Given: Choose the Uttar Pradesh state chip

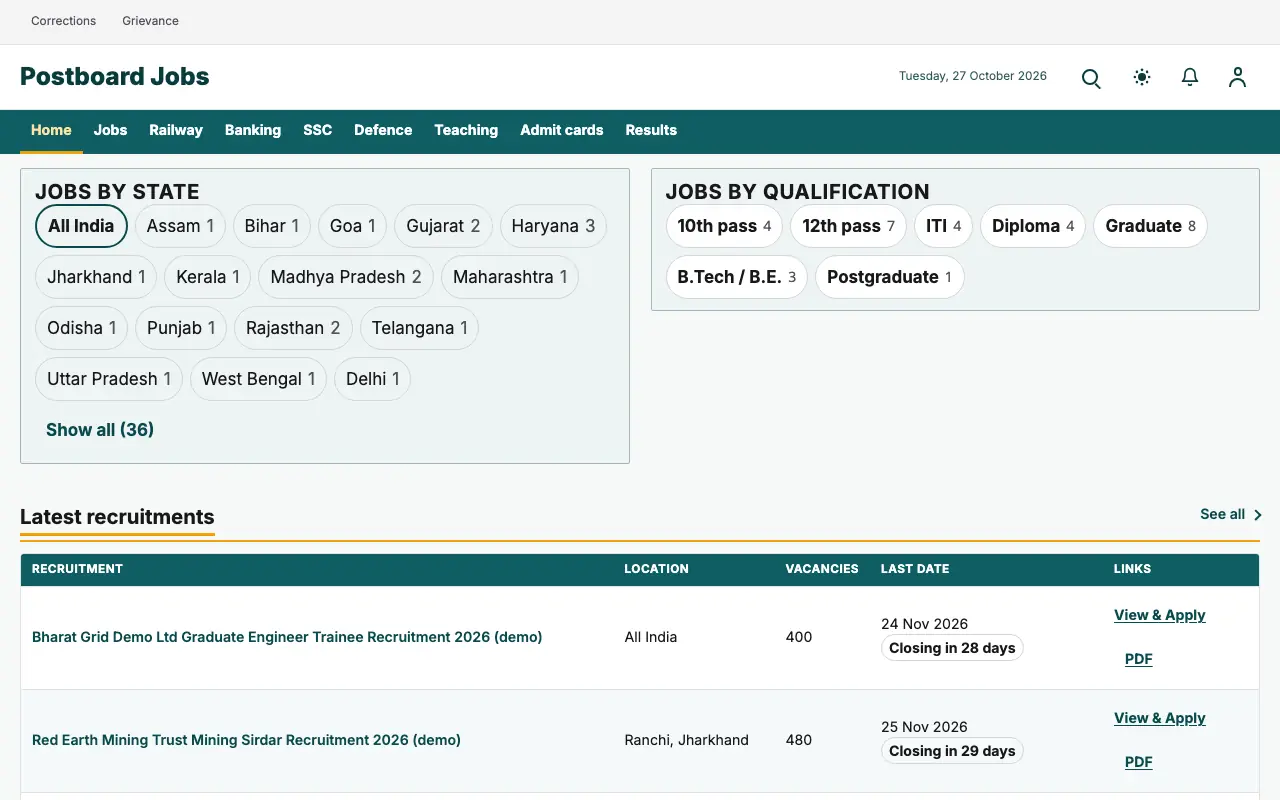Looking at the screenshot, I should click(x=109, y=379).
